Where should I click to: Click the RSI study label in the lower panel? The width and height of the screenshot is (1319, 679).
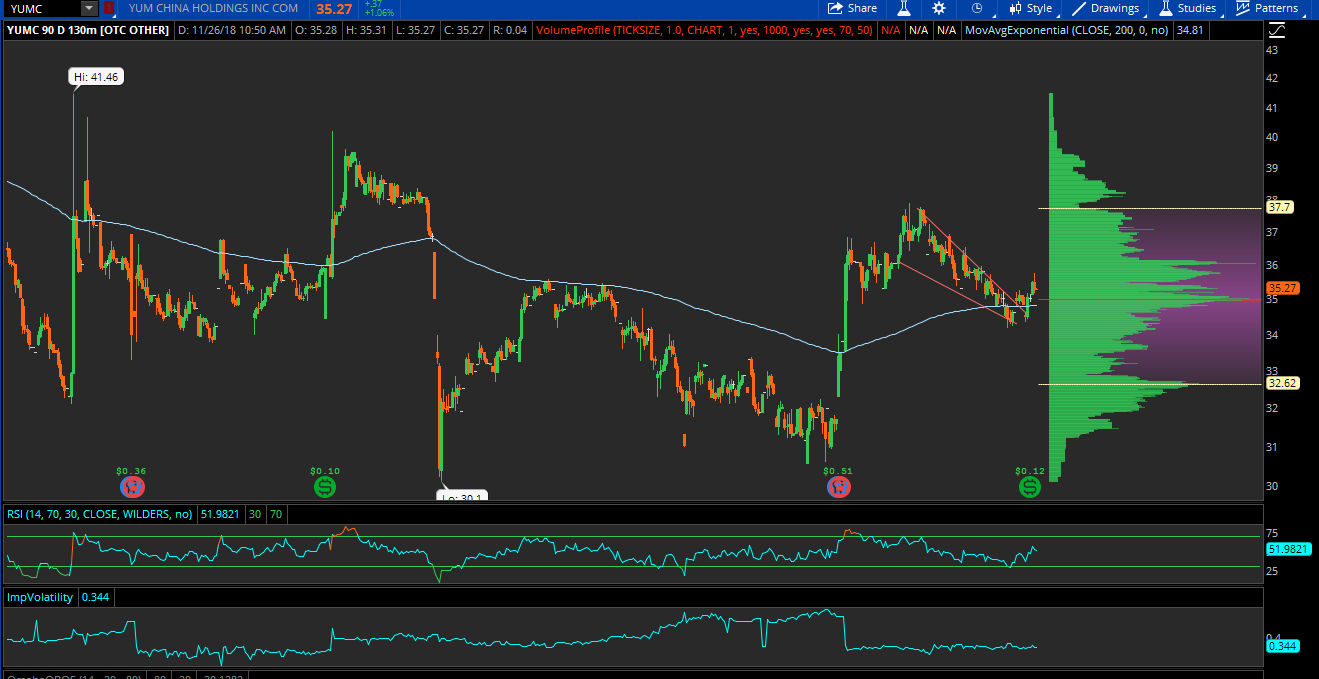(99, 514)
